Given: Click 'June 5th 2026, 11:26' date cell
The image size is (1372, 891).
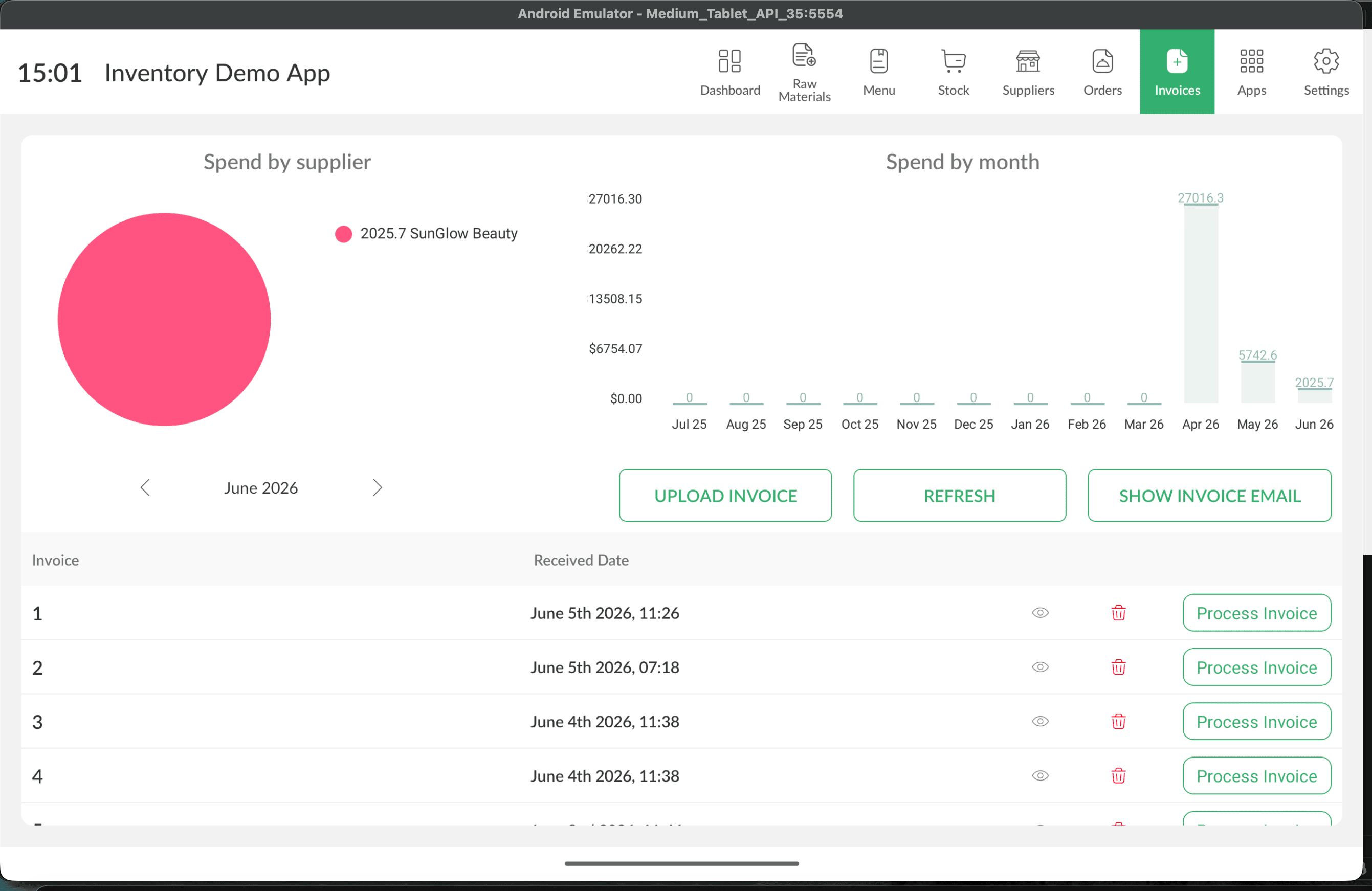Looking at the screenshot, I should tap(605, 613).
